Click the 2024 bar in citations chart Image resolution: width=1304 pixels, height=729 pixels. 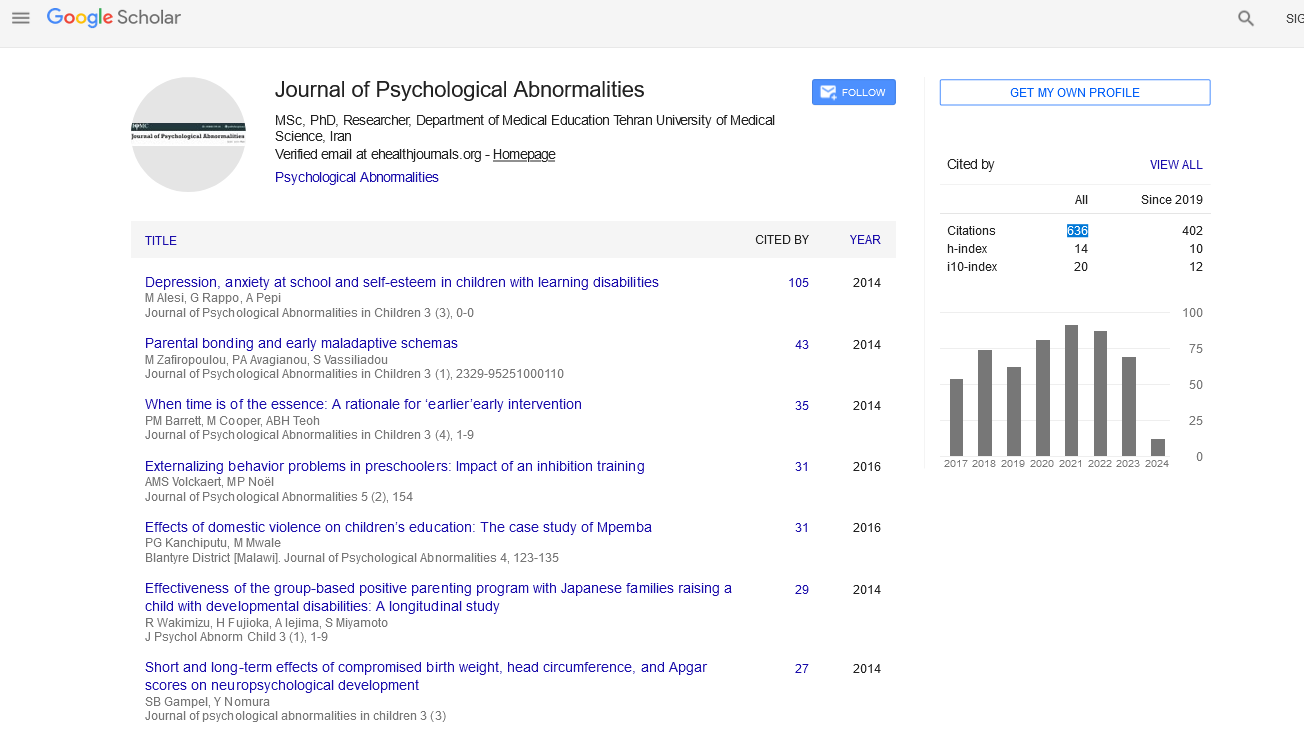(x=1158, y=447)
